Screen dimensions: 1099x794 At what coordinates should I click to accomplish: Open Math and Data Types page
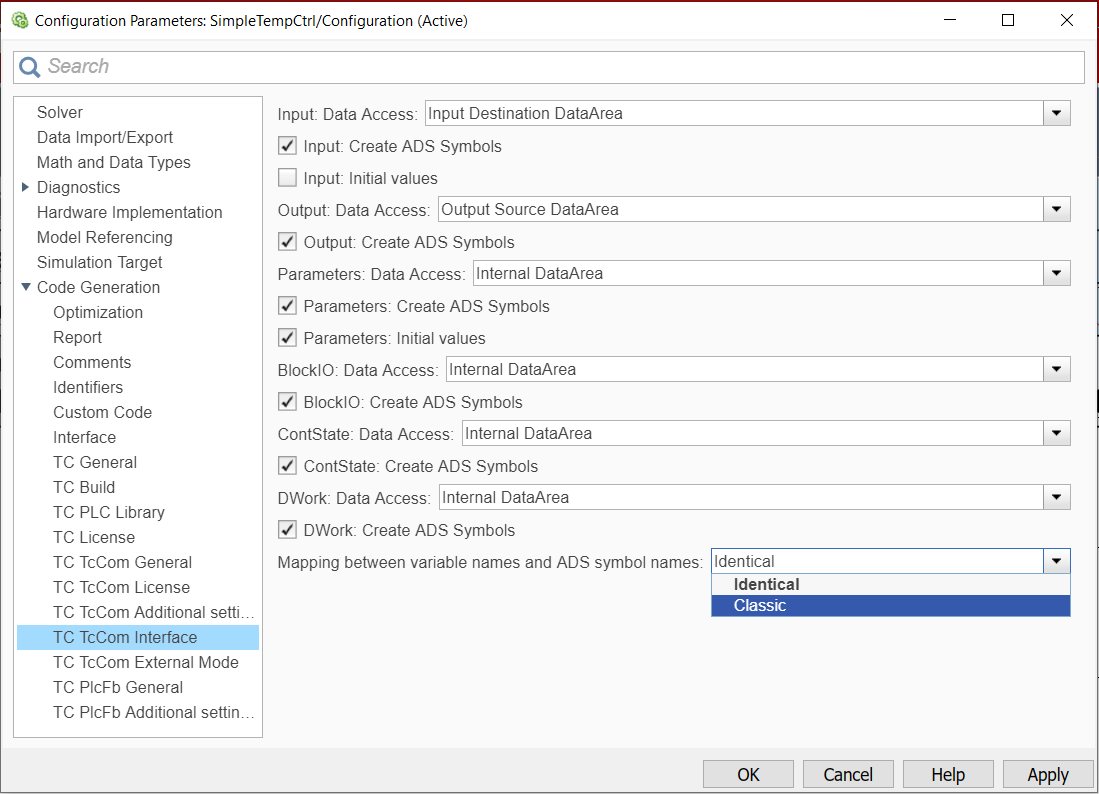[114, 163]
